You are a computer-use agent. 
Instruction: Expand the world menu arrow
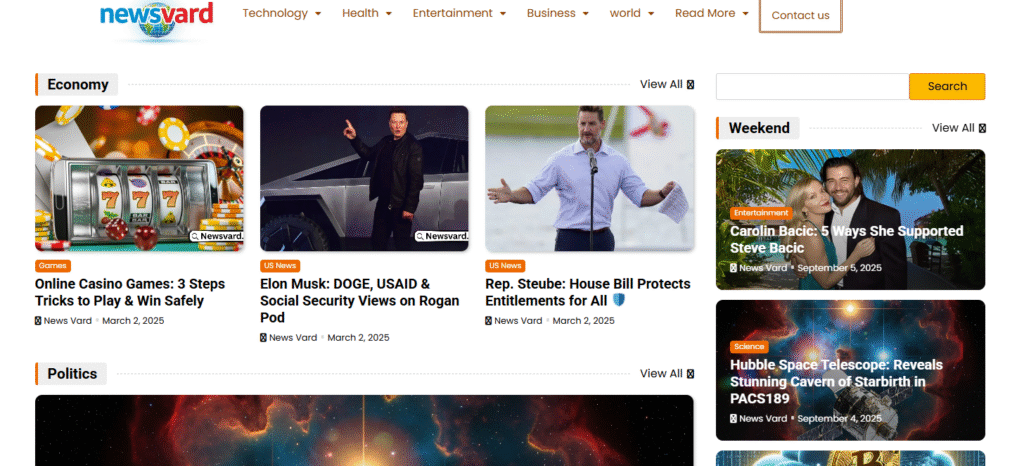point(651,14)
